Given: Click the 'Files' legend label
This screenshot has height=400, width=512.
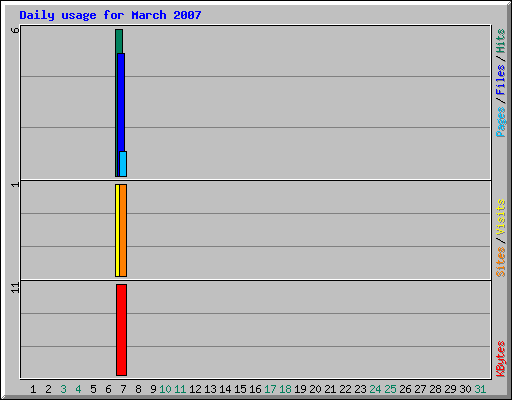Looking at the screenshot, I should coord(500,80).
